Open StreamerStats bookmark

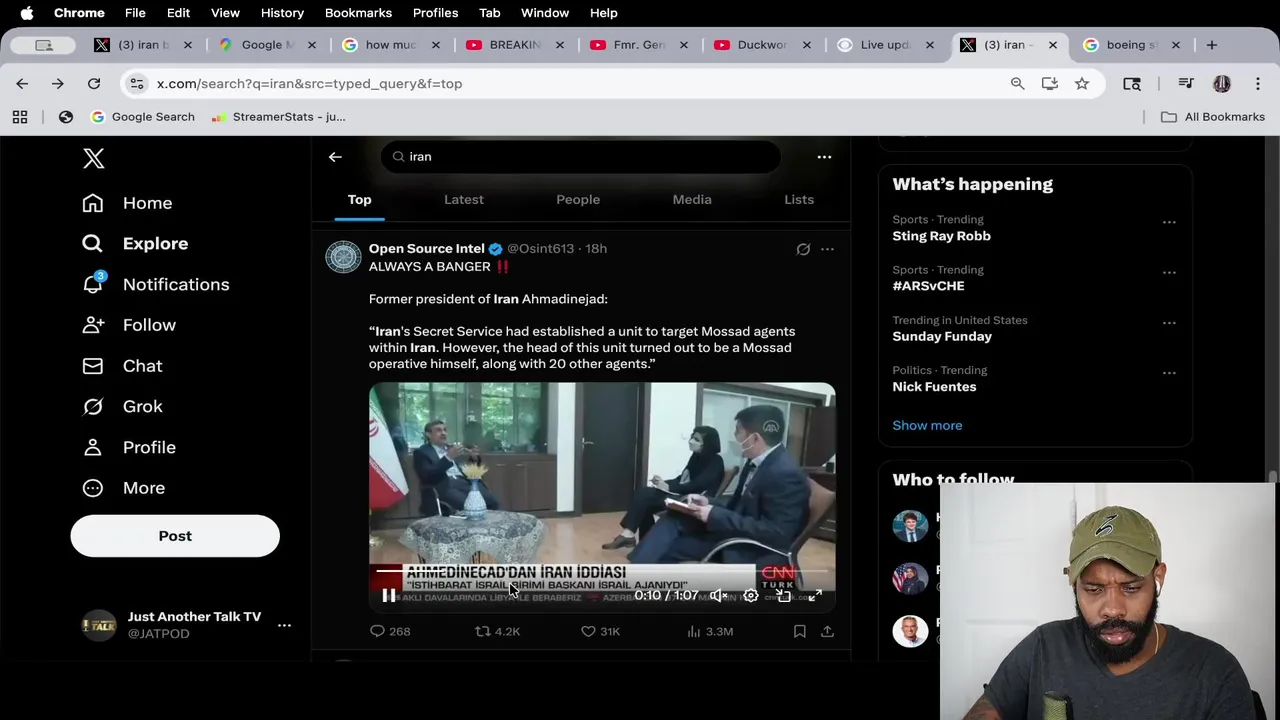pyautogui.click(x=278, y=117)
